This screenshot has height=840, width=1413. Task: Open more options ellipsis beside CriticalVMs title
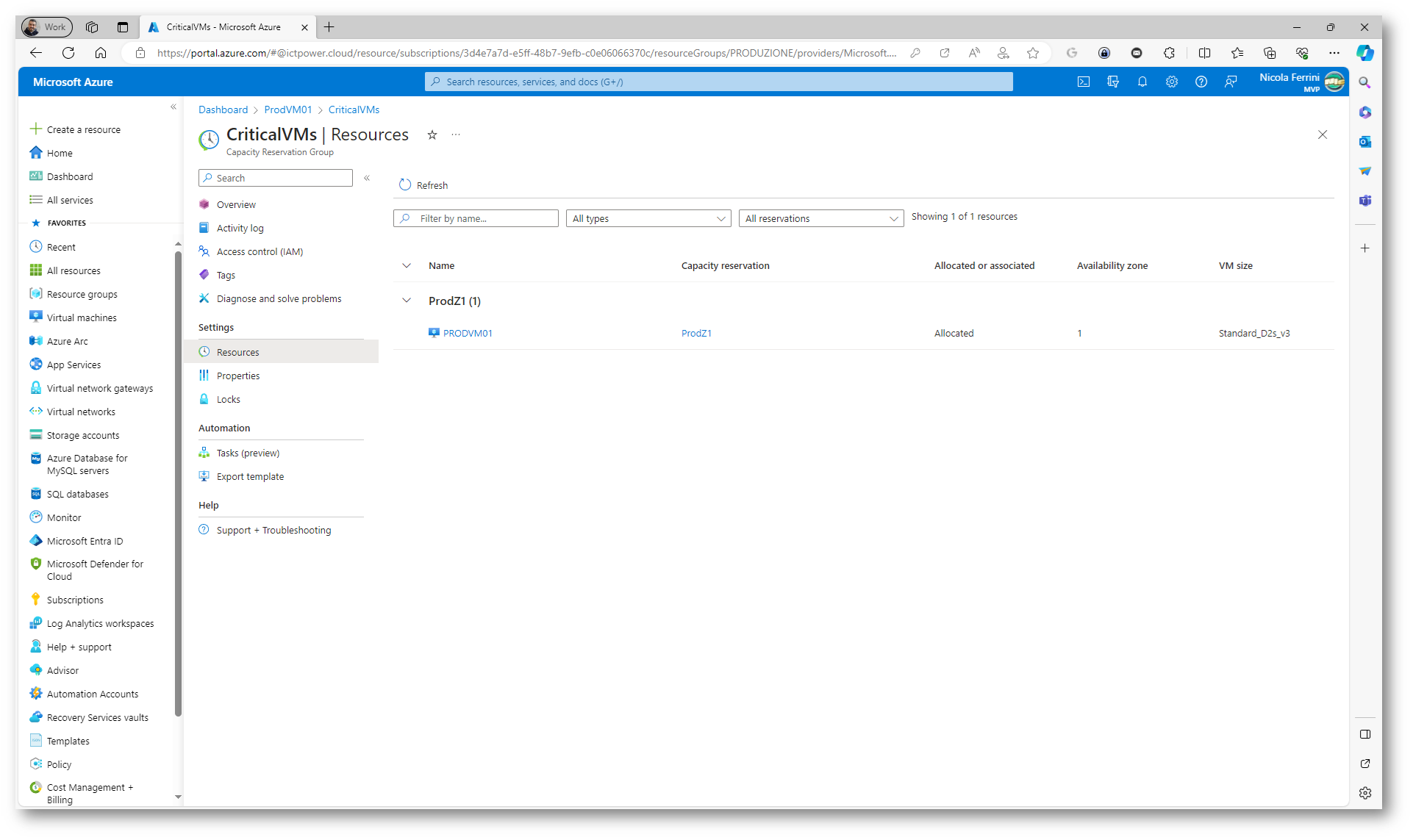[x=456, y=134]
